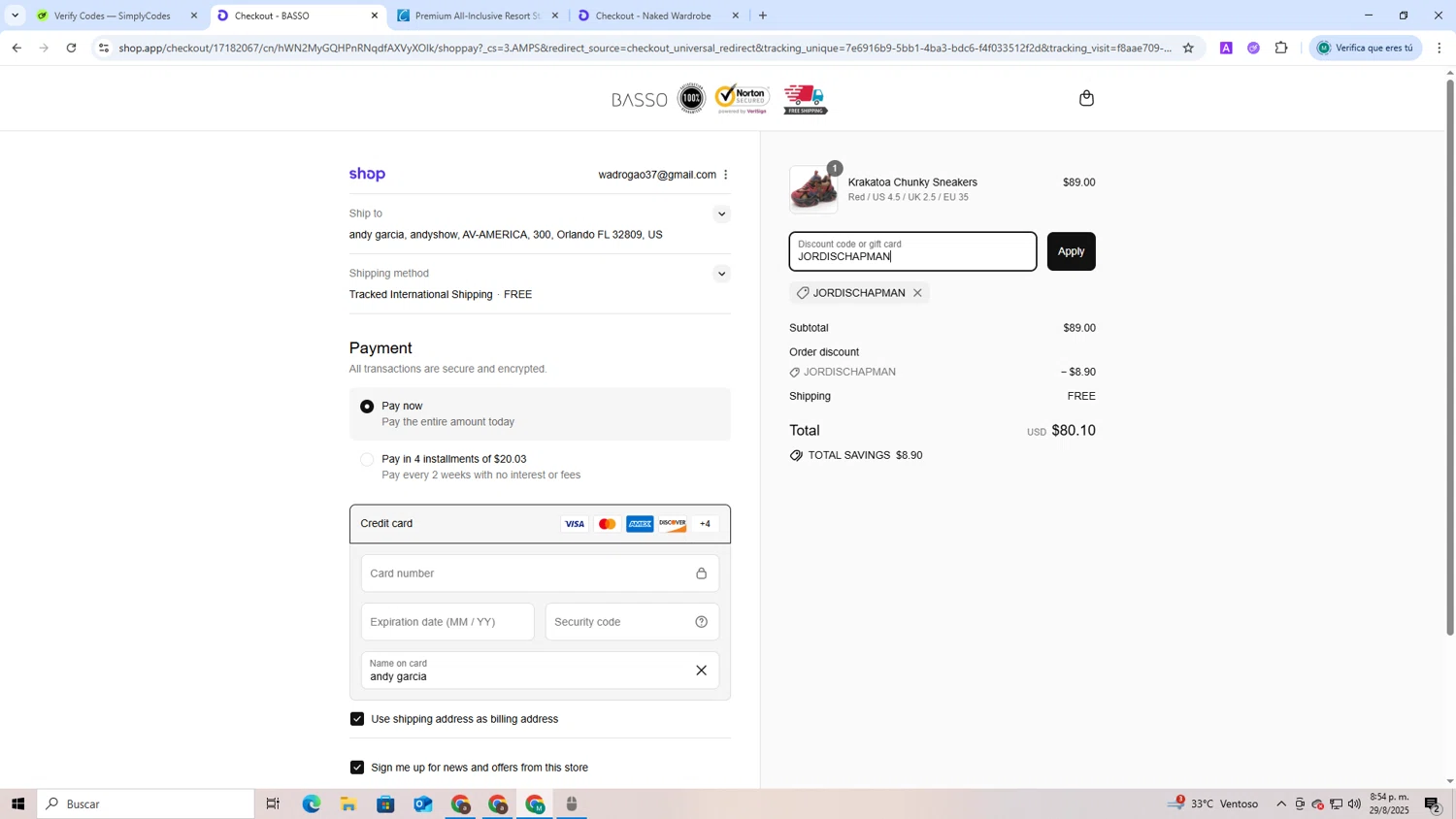Open account options three-dot menu

(x=726, y=175)
